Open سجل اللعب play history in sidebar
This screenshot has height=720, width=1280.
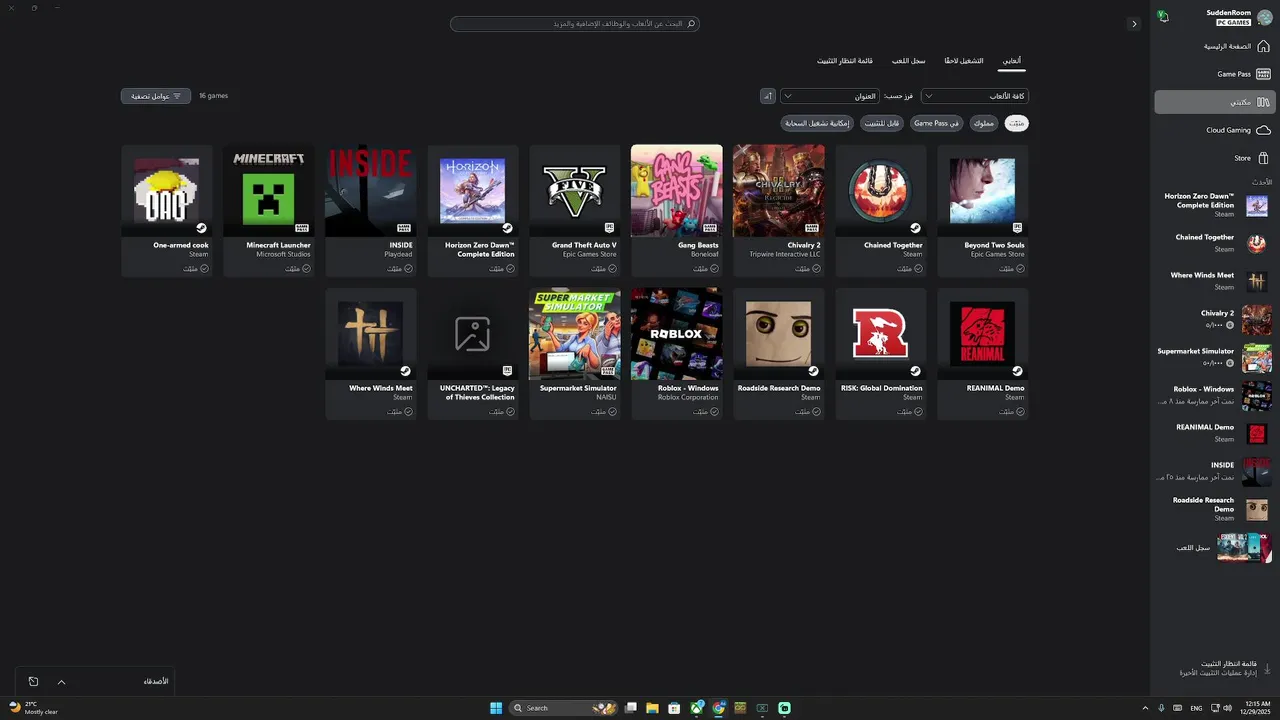pyautogui.click(x=1215, y=547)
